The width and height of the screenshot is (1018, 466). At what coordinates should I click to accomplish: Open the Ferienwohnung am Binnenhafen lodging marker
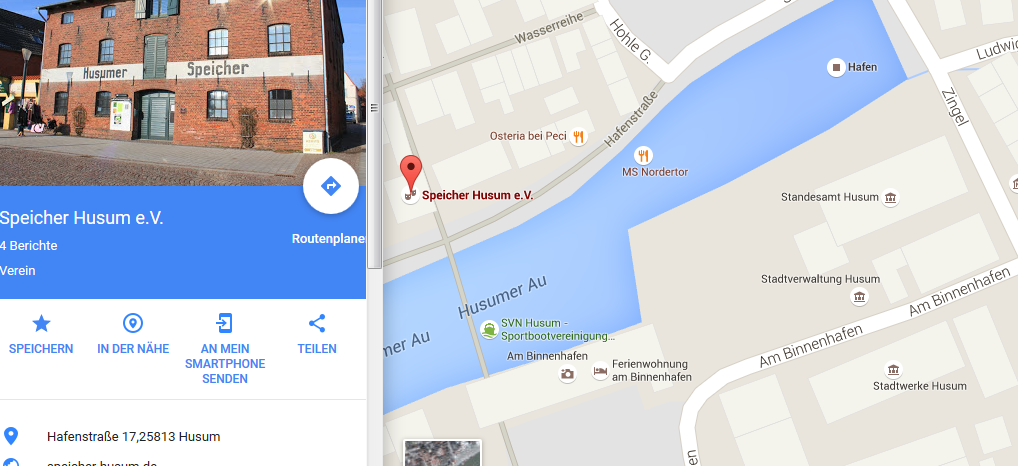tap(601, 371)
